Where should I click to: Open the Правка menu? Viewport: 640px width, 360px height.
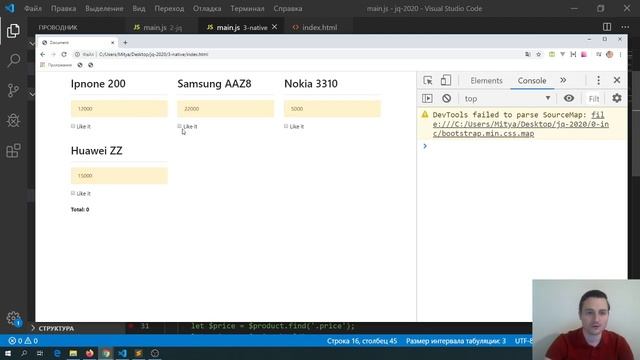tap(63, 8)
